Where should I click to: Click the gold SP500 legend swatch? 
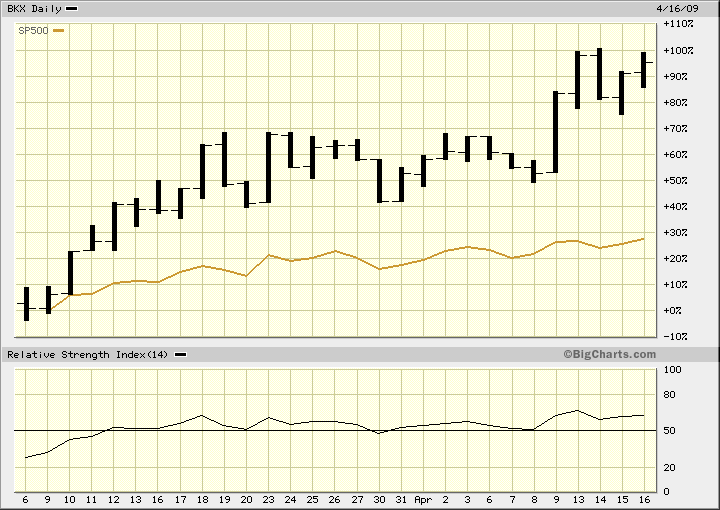point(59,31)
